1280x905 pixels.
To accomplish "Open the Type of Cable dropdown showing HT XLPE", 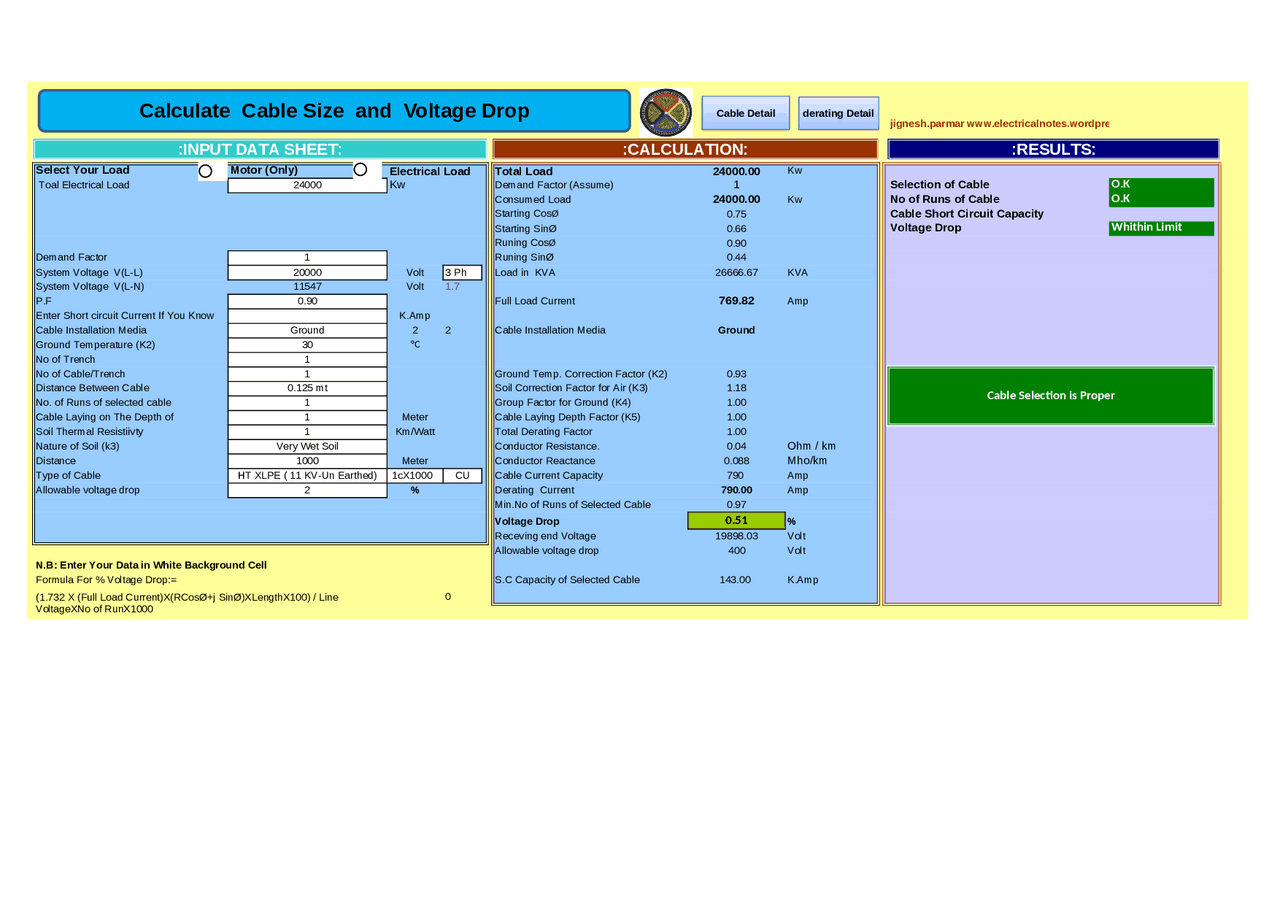I will [307, 475].
